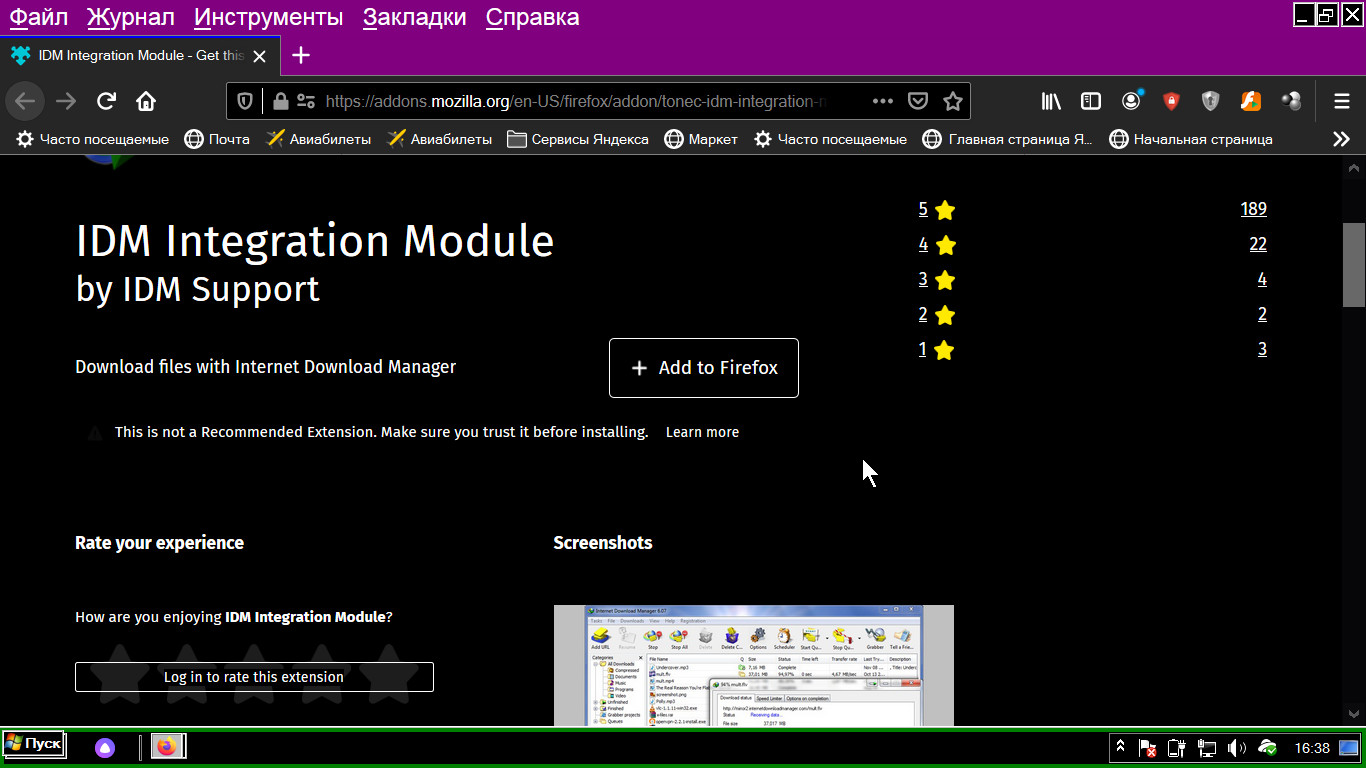Open the Журнал menu
The height and width of the screenshot is (768, 1366).
(x=131, y=17)
